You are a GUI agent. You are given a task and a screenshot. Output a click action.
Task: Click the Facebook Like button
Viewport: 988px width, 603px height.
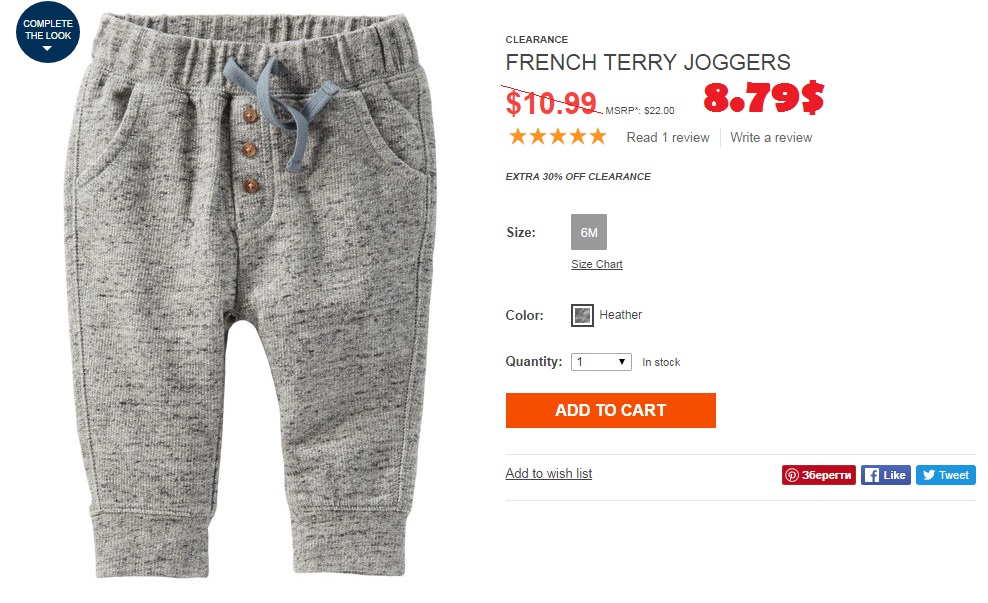[x=885, y=475]
